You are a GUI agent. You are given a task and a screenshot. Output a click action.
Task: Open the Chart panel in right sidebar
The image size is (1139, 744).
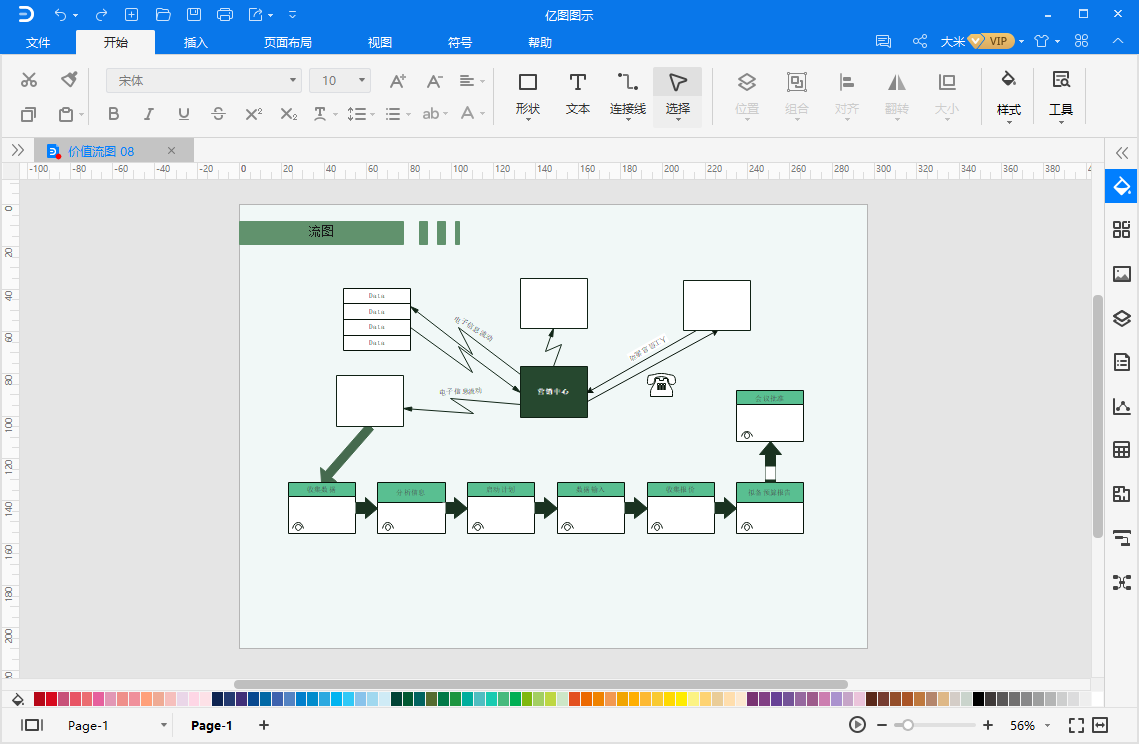click(1122, 406)
